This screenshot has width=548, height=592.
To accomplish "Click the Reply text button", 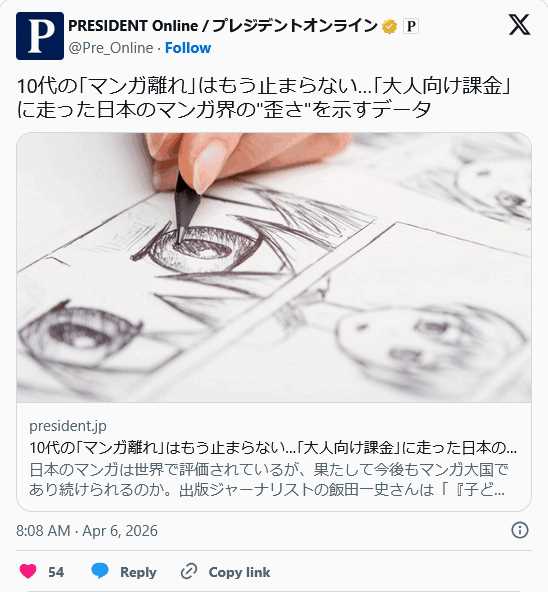I will pos(138,572).
